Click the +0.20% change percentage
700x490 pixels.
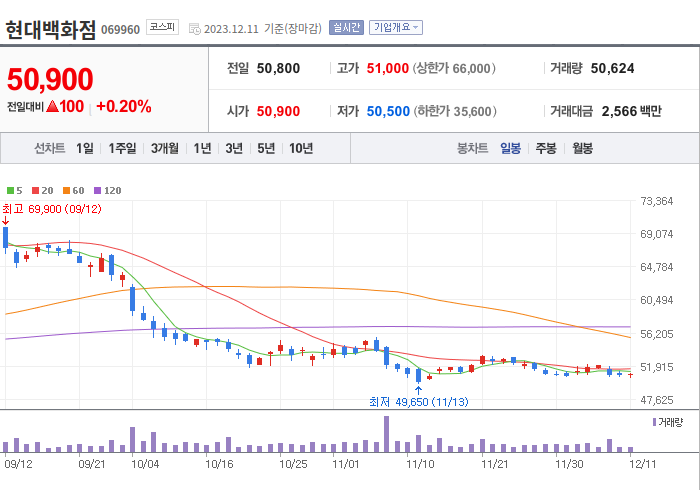124,106
